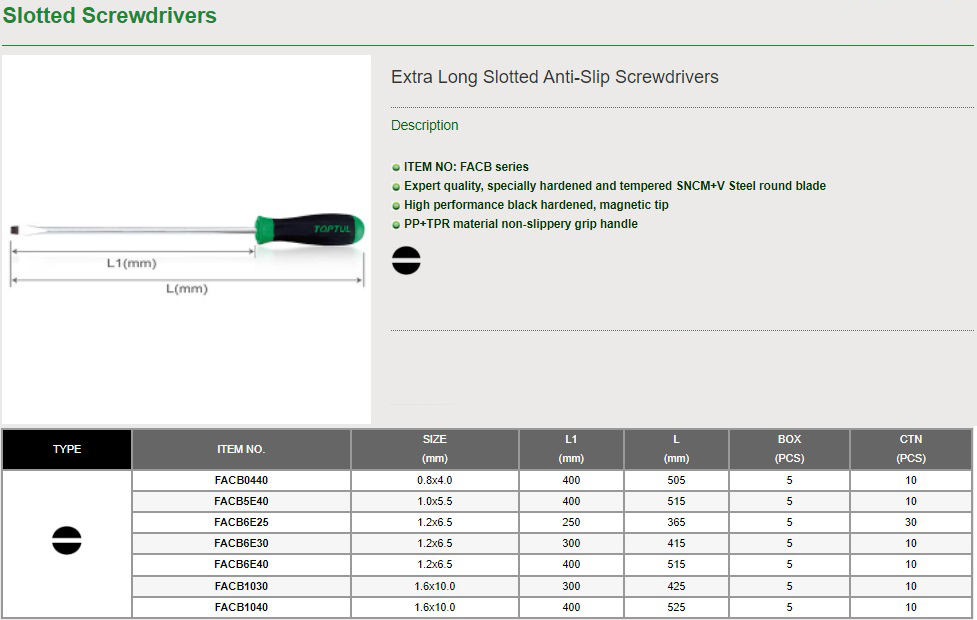Click CTN value 10 in FACB1040 row

tap(911, 607)
